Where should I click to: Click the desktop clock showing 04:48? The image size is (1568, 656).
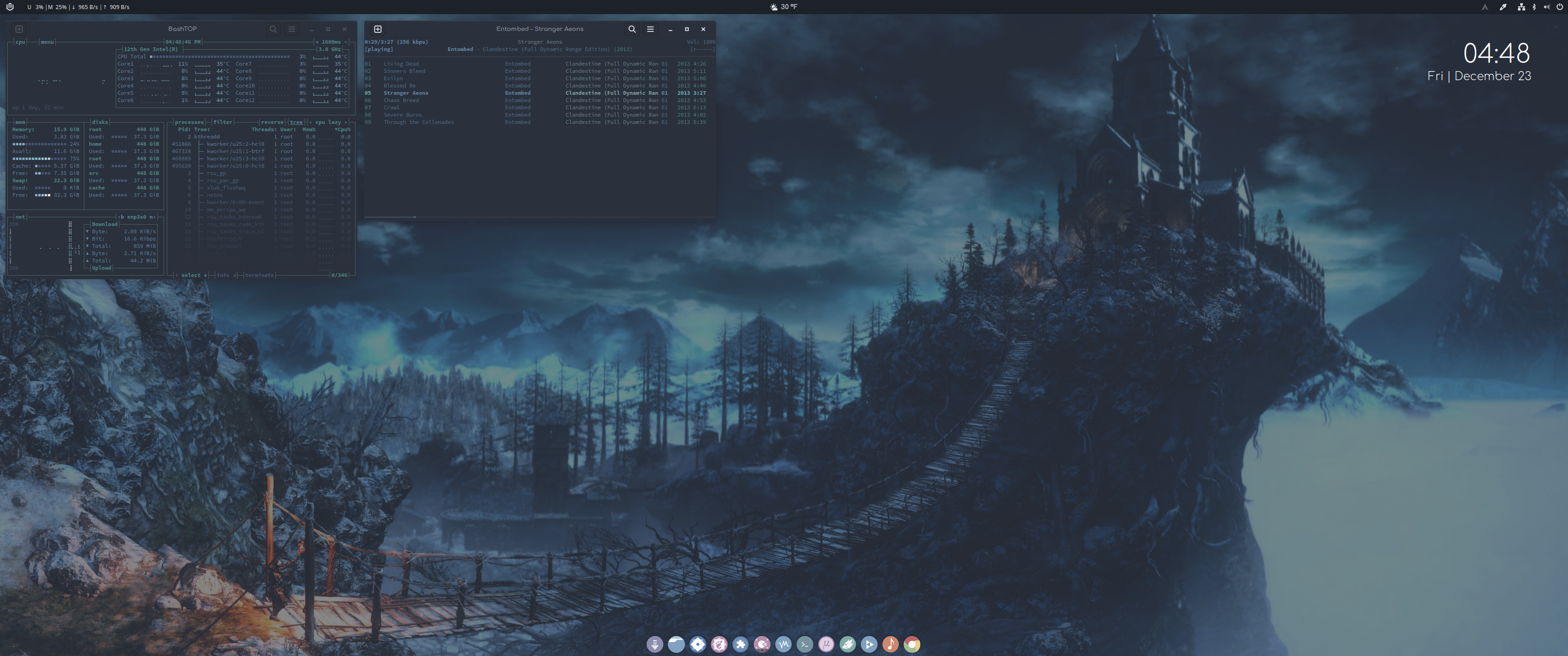coord(1496,54)
